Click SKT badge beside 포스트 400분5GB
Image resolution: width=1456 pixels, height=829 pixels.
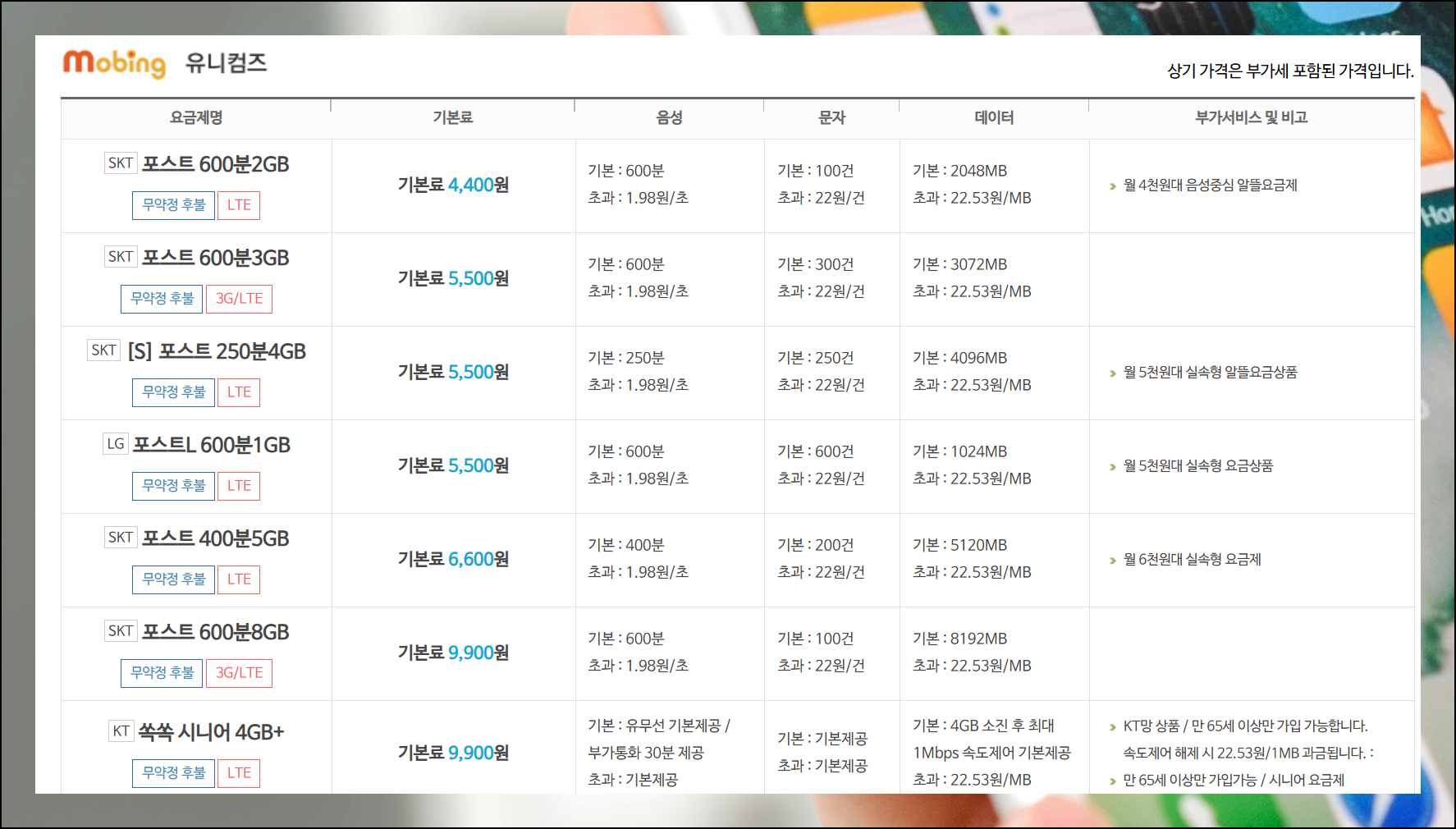121,537
